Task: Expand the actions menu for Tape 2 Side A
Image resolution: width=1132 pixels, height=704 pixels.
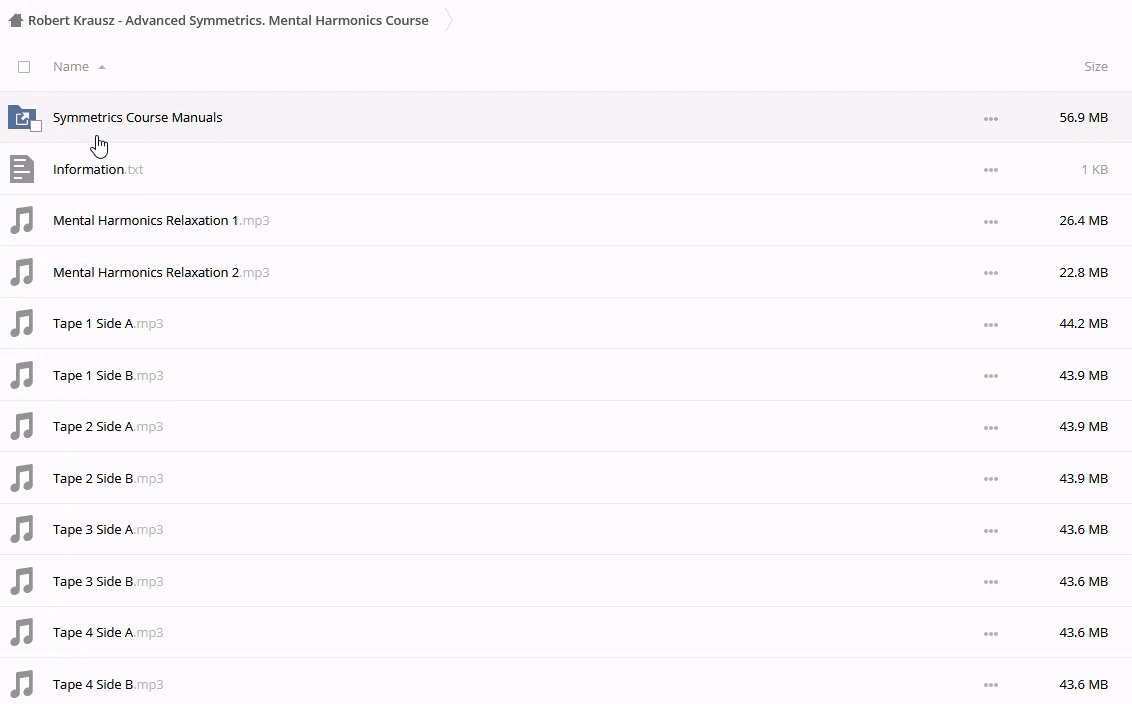Action: tap(990, 427)
